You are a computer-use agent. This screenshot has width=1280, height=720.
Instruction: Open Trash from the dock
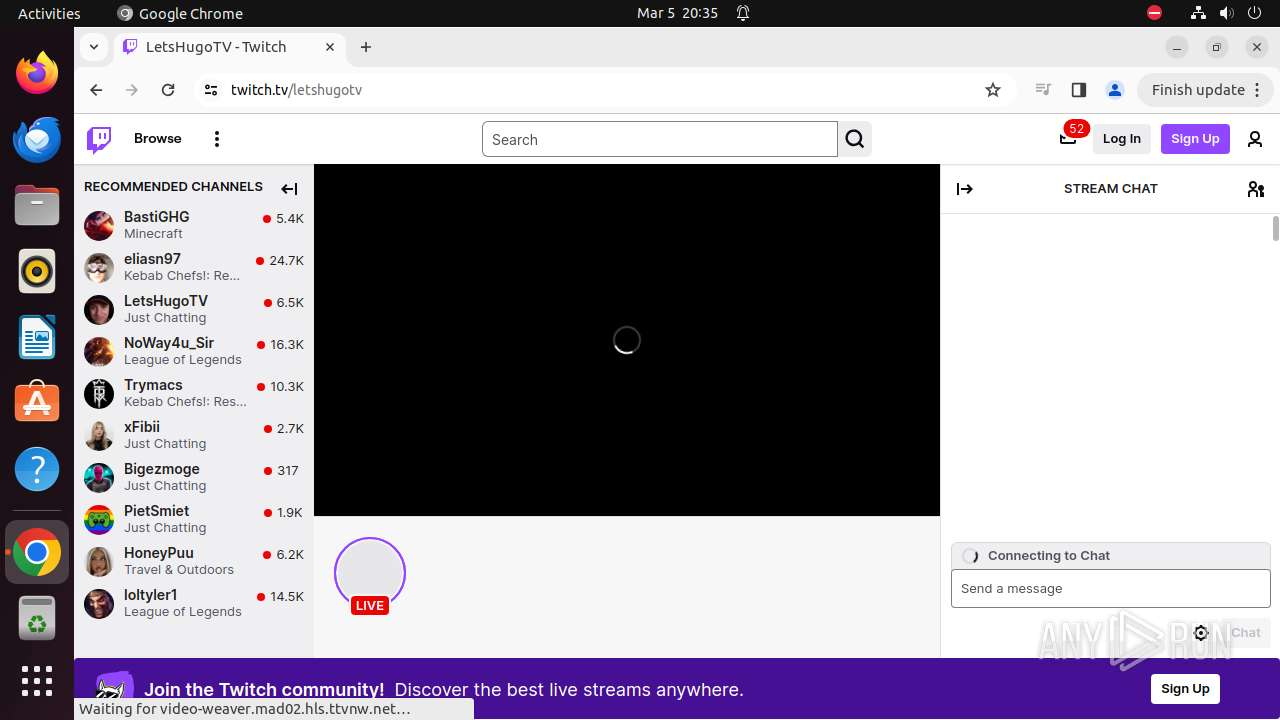(x=37, y=618)
